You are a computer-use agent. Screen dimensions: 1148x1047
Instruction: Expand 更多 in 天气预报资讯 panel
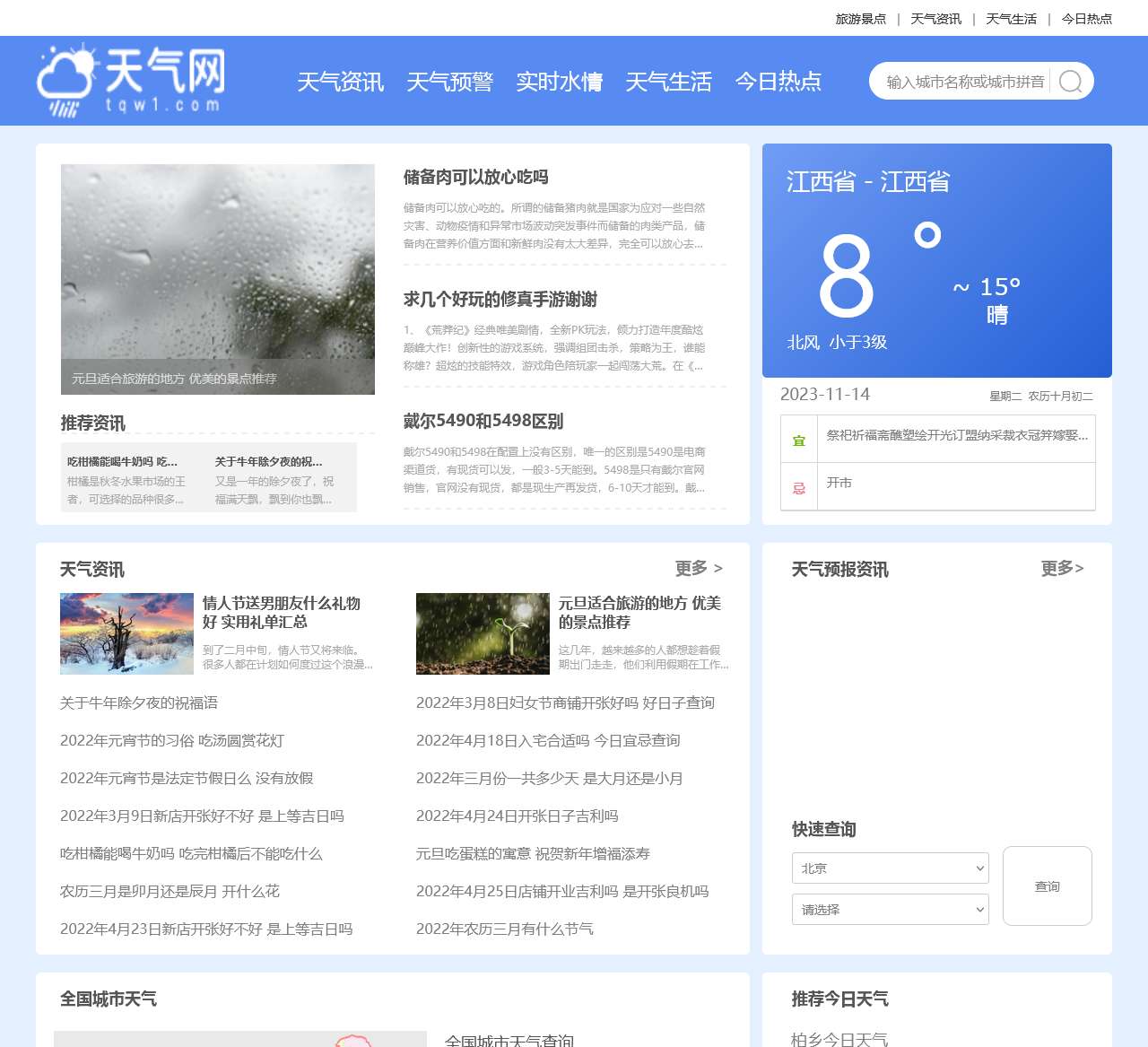(x=1062, y=568)
